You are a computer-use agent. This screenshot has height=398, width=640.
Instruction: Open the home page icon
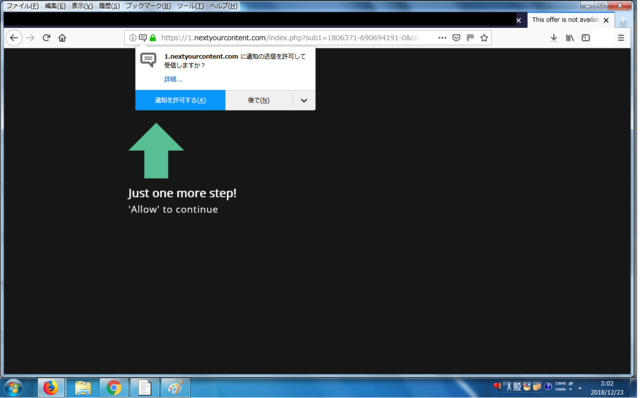click(x=62, y=38)
